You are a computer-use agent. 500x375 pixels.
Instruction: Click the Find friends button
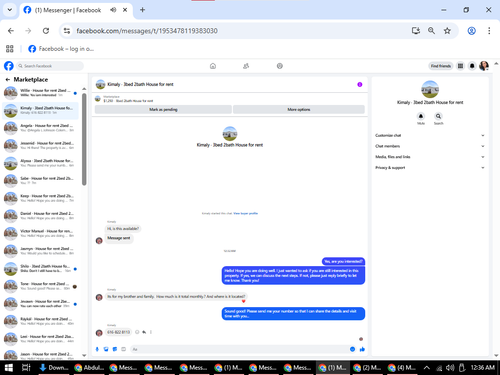coord(441,66)
